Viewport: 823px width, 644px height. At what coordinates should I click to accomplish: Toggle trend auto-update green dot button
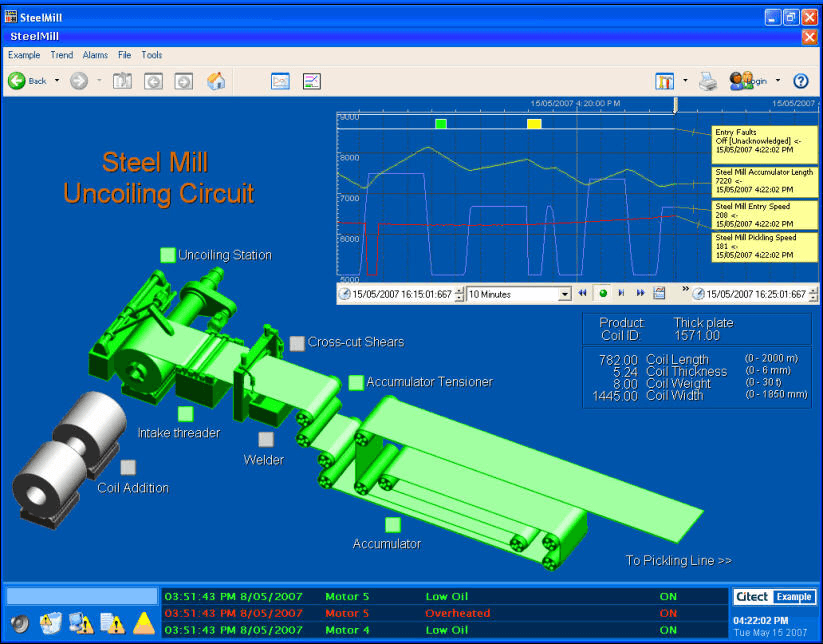coord(603,293)
